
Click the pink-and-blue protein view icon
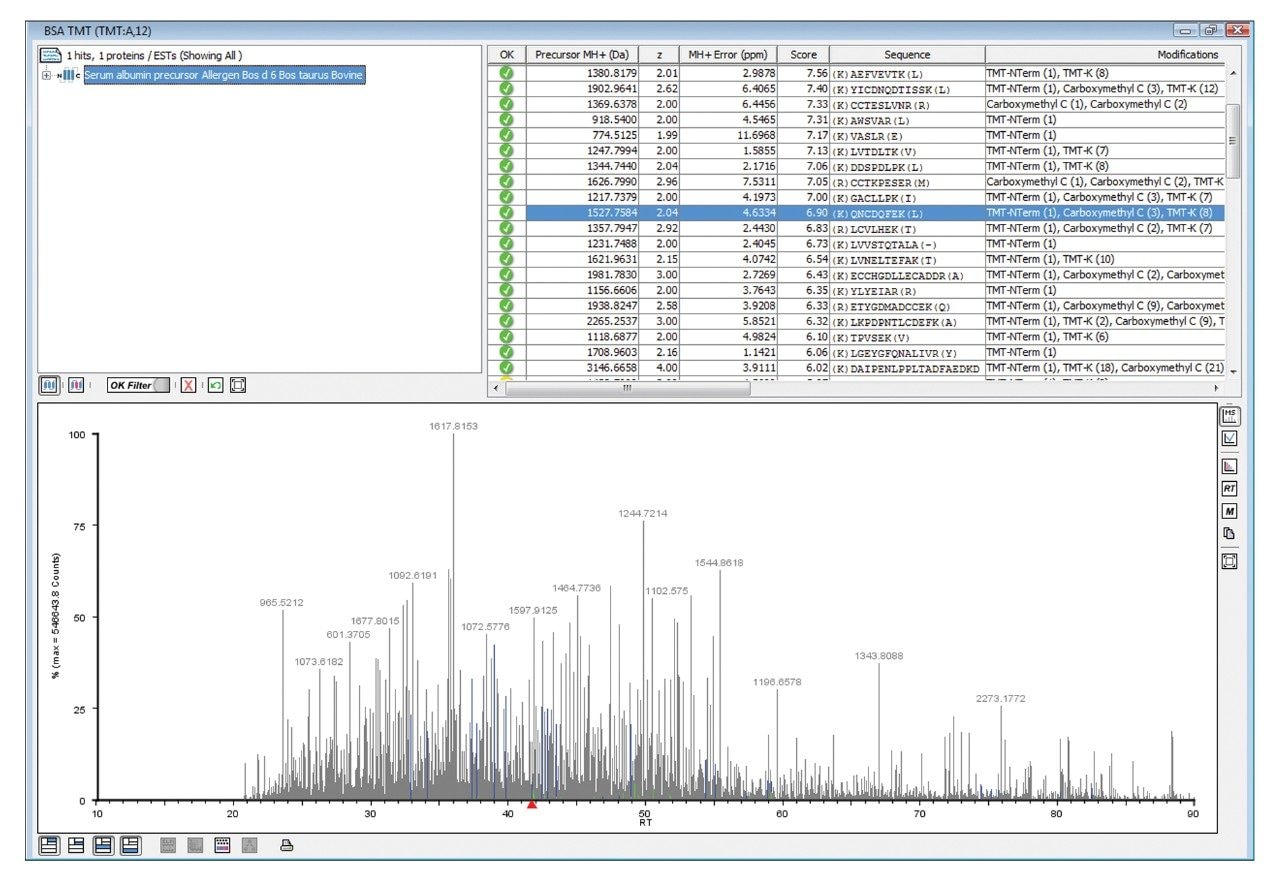[76, 385]
